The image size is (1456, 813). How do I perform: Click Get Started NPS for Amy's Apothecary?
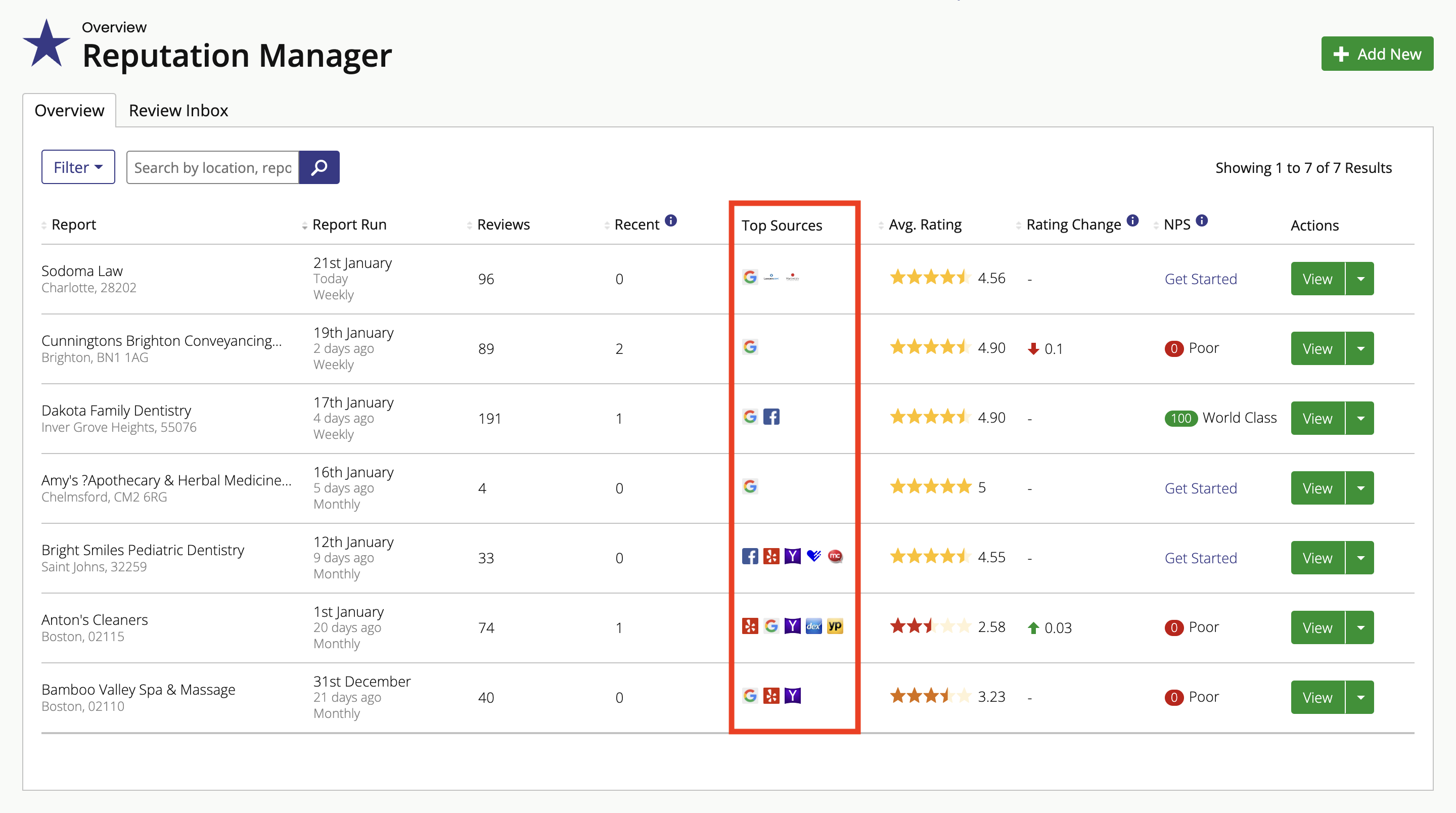tap(1201, 488)
